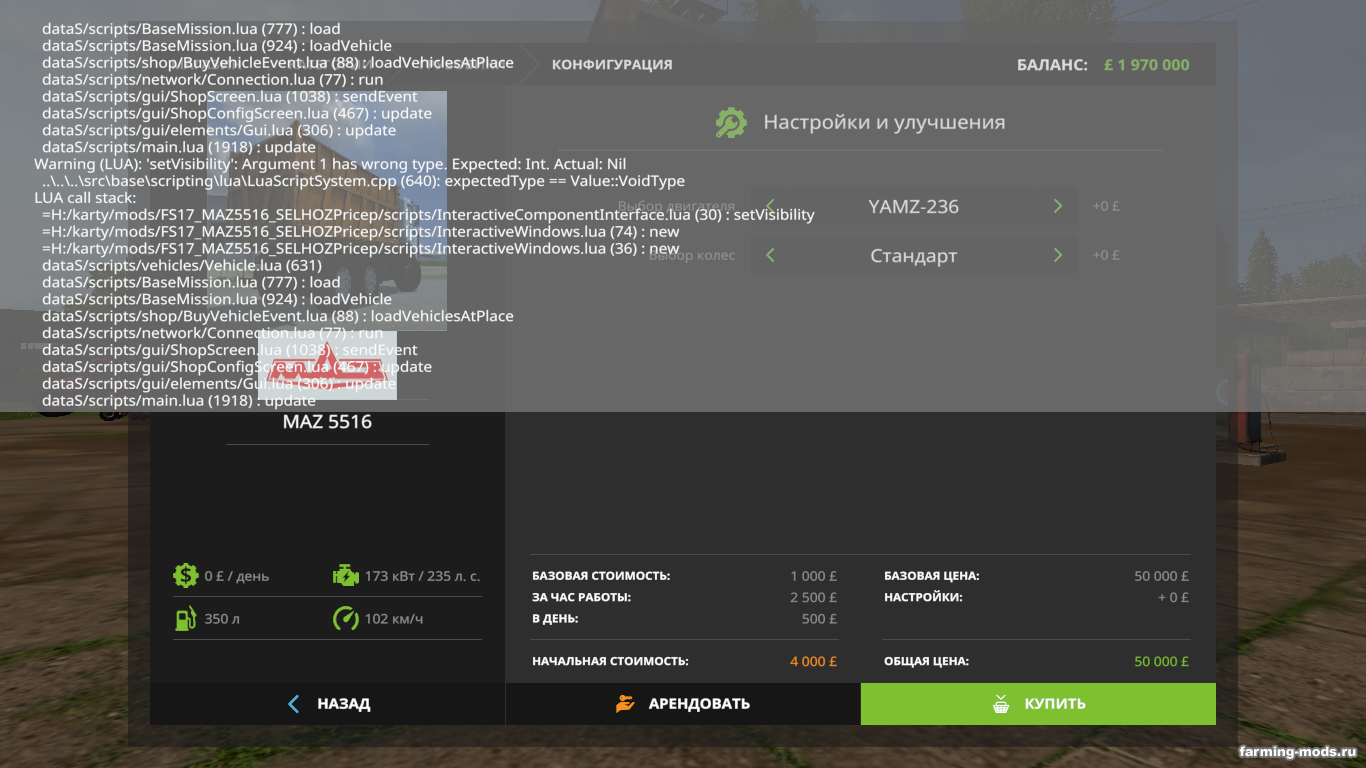
Task: Click the daily upkeep dollar icon
Action: coord(185,576)
